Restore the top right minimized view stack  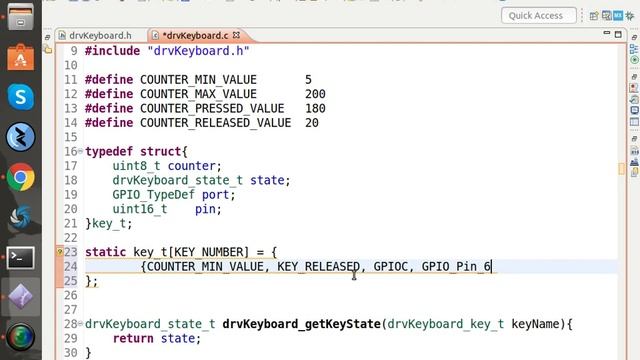point(634,38)
